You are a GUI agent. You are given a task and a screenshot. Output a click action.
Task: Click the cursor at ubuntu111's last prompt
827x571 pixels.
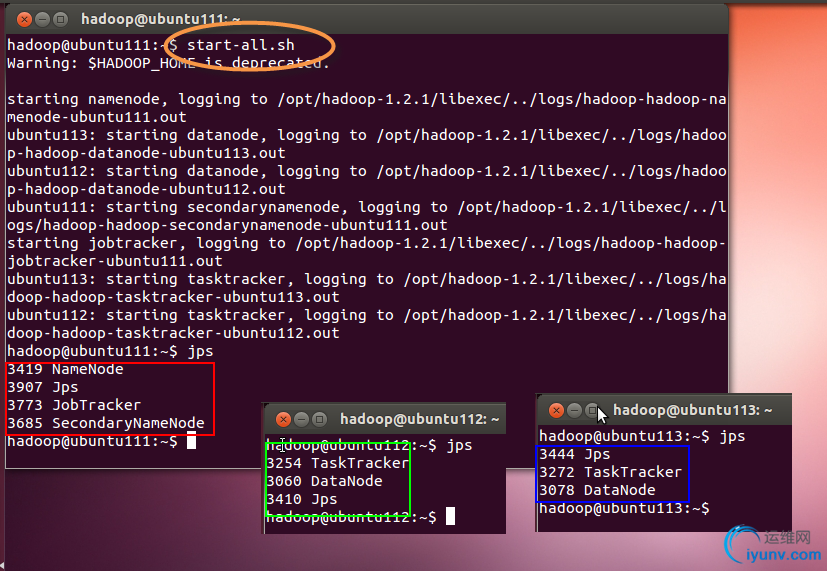click(x=191, y=441)
